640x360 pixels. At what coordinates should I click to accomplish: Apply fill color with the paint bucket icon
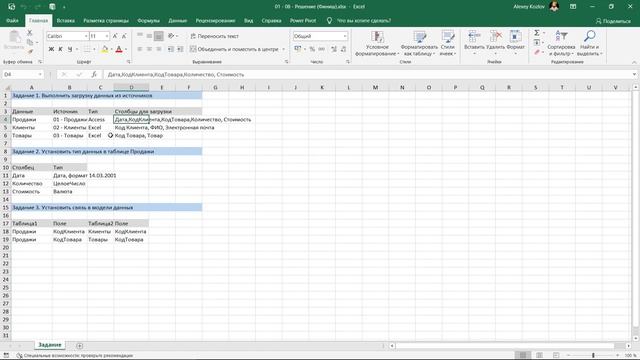click(x=104, y=49)
